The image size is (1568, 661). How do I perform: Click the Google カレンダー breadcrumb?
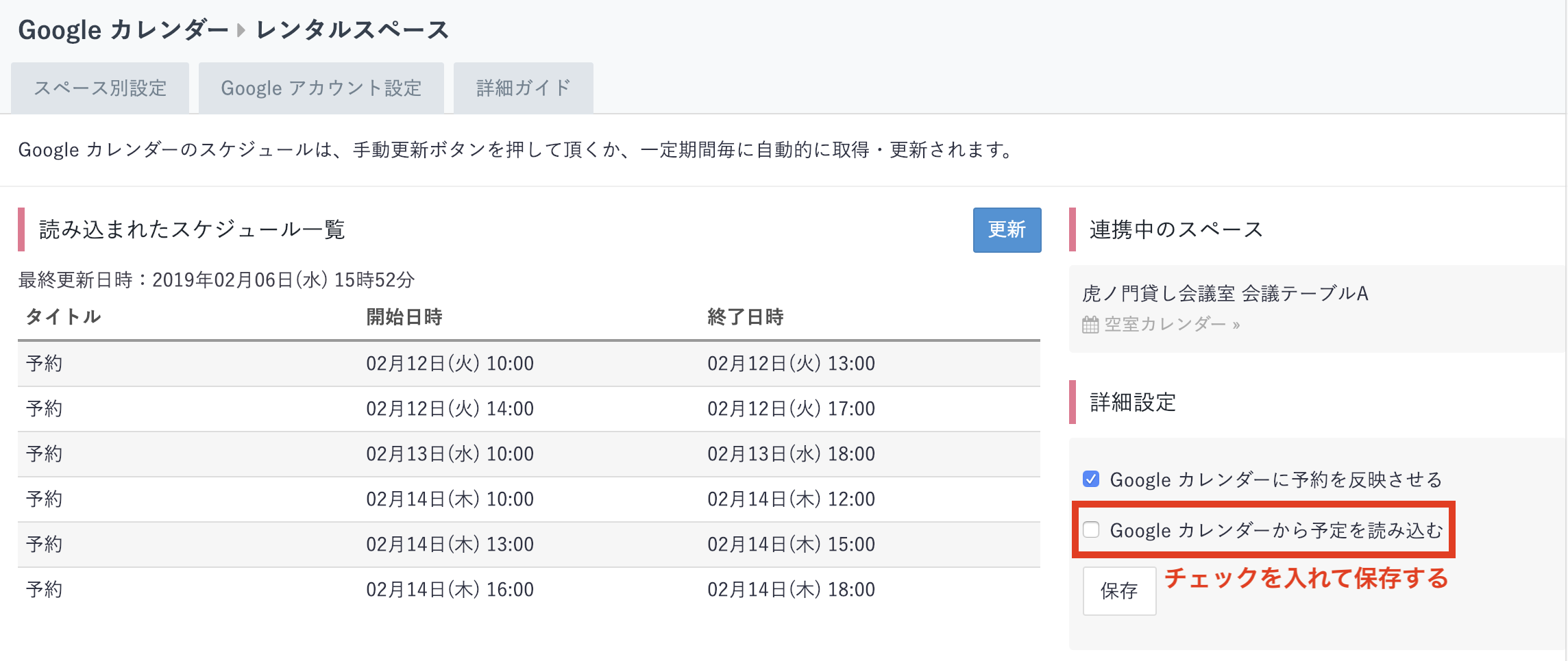click(123, 30)
